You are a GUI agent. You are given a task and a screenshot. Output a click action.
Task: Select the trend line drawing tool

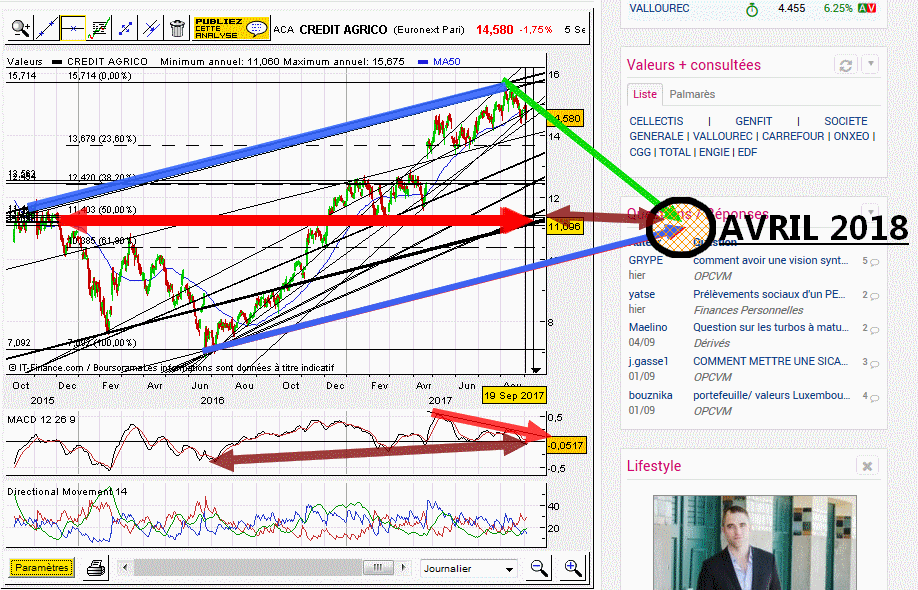click(x=47, y=28)
